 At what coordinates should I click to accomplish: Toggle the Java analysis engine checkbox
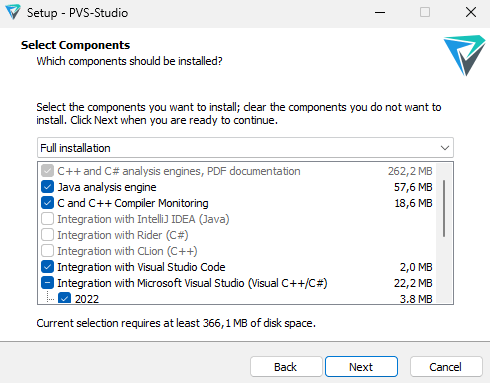pyautogui.click(x=47, y=187)
